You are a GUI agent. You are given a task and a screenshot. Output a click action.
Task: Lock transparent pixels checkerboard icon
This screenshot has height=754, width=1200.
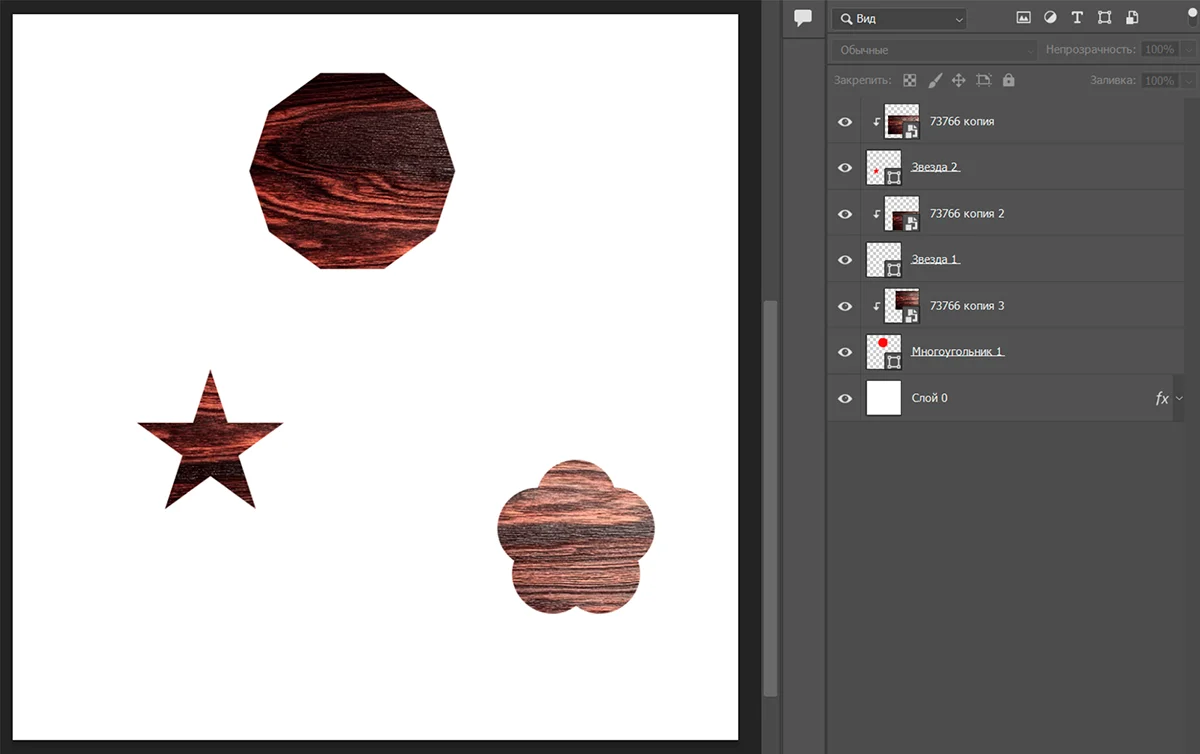tap(910, 80)
